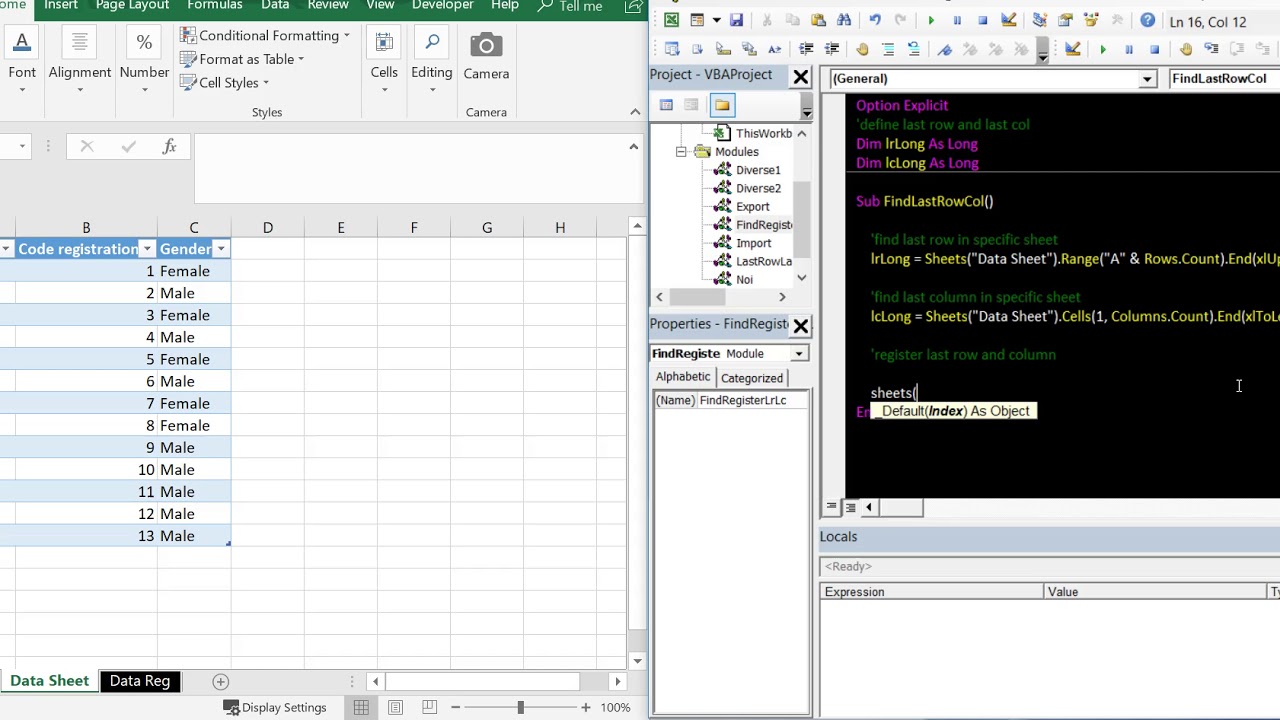The height and width of the screenshot is (720, 1280).
Task: Open the Conditional Formatting dropdown
Action: [x=265, y=35]
